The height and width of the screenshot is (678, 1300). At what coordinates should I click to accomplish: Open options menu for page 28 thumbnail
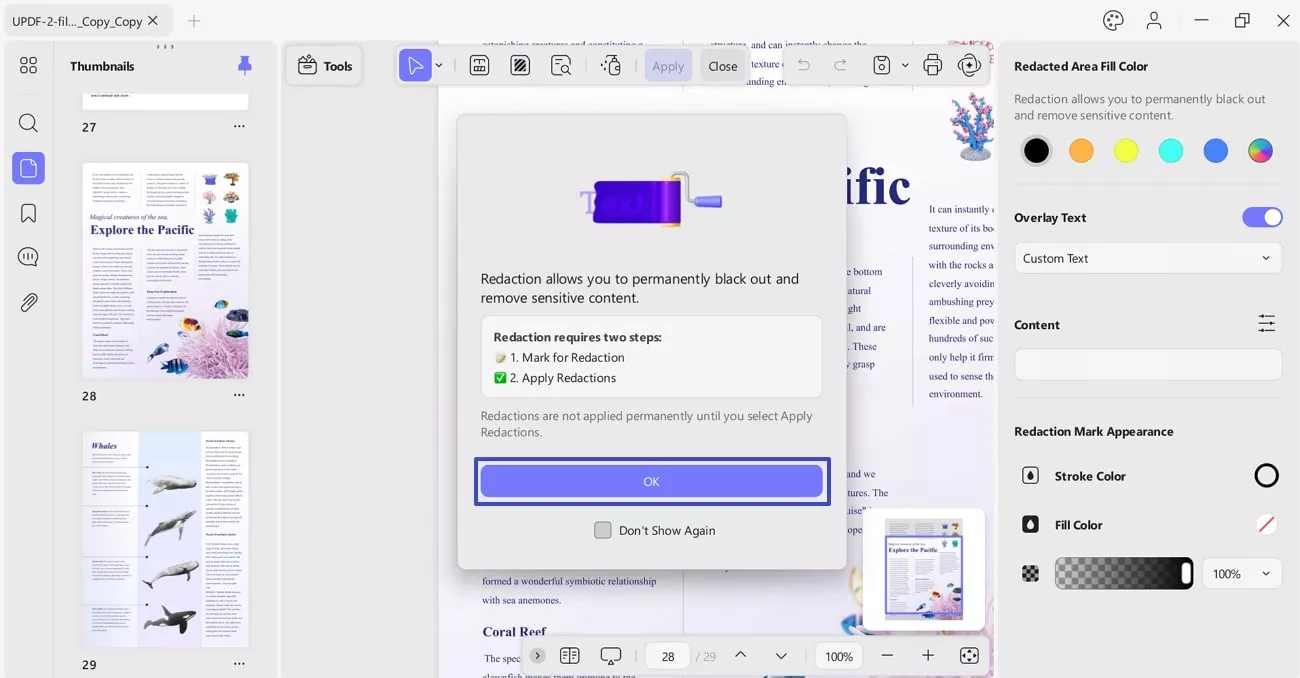pos(239,395)
